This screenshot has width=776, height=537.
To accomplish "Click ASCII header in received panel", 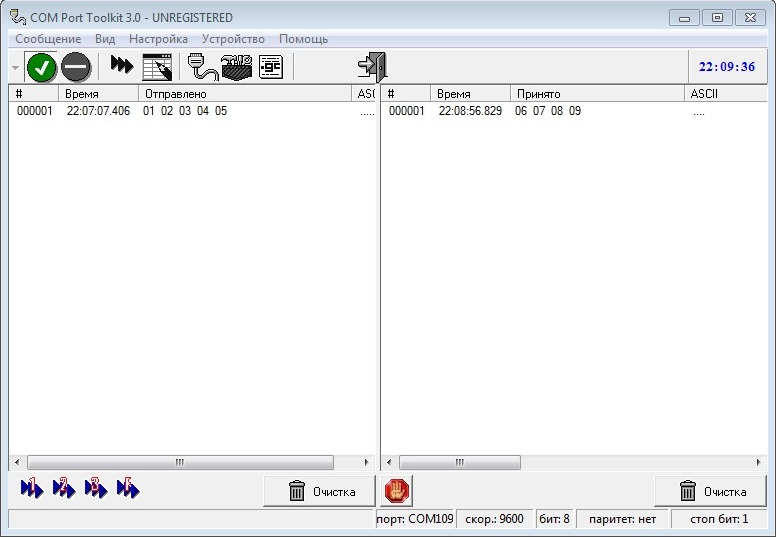I will tap(726, 94).
